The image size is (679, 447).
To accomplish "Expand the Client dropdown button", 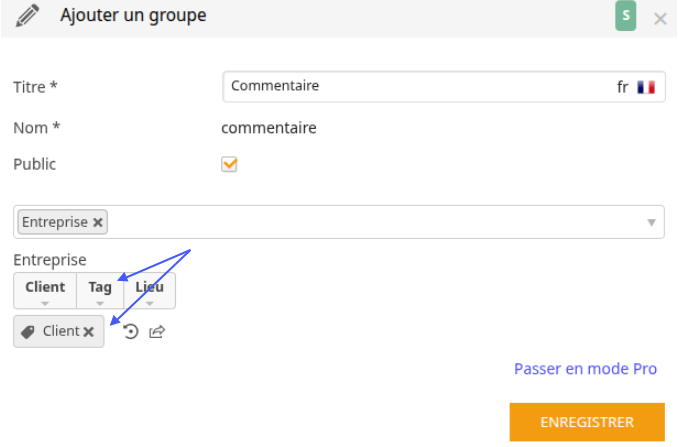I will click(45, 291).
